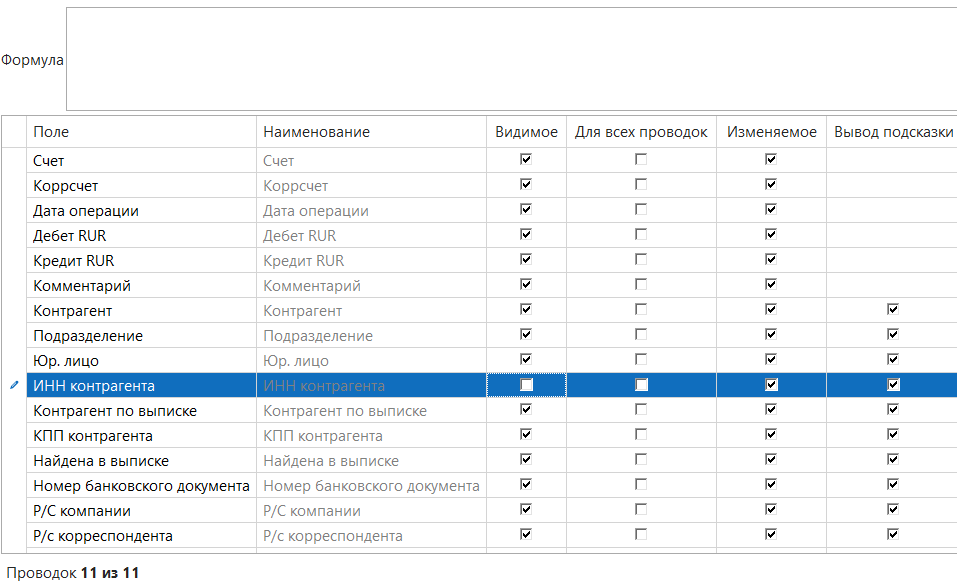This screenshot has width=957, height=586.
Task: Uncheck Вывод подсказки for Юр. лицо
Action: [893, 360]
